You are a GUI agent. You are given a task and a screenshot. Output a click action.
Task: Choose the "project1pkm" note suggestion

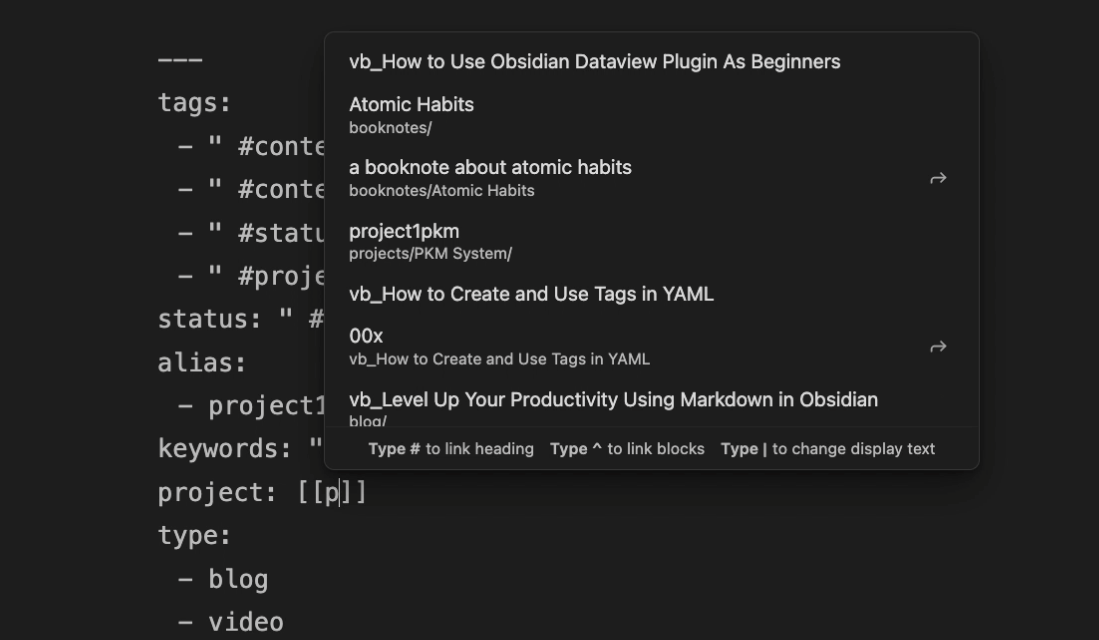tap(404, 231)
